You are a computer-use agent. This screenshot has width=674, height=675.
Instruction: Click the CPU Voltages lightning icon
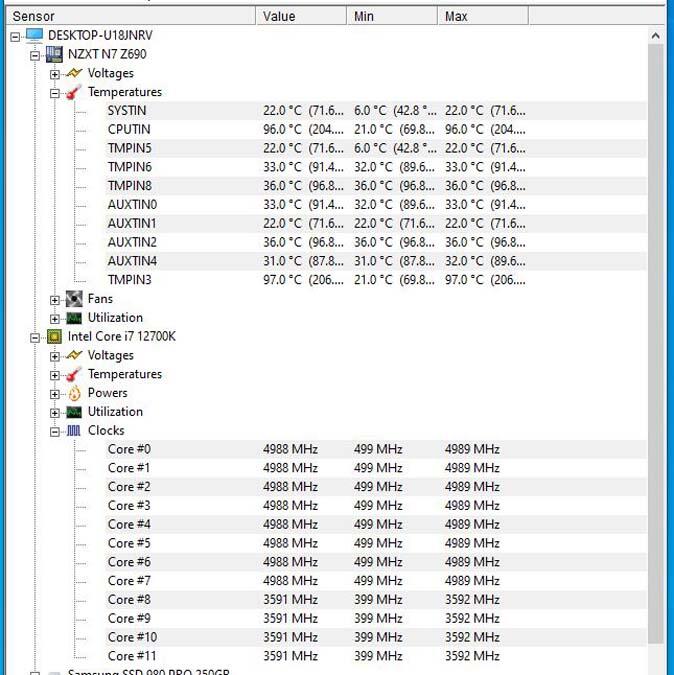(74, 356)
